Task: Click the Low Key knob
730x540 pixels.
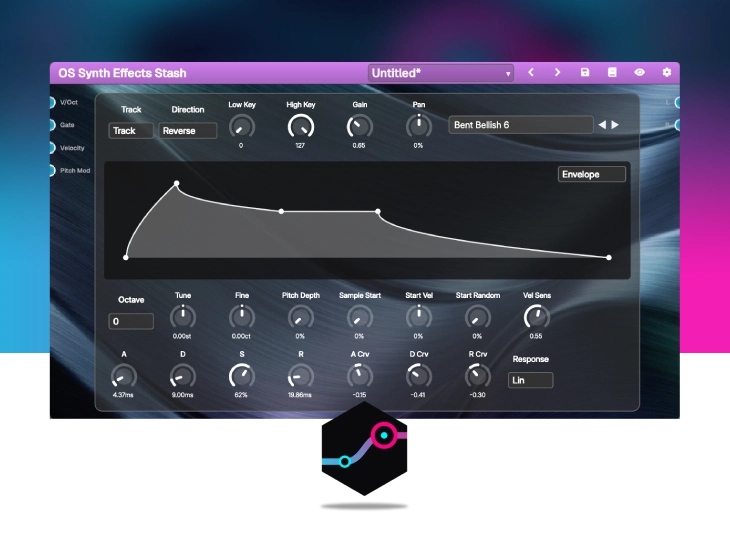Action: coord(242,127)
